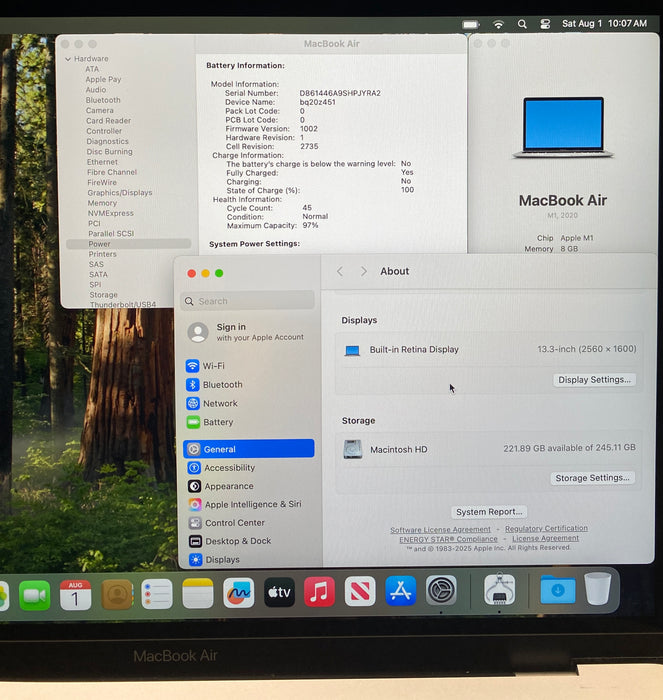This screenshot has width=663, height=700.
Task: Open Calendar from the Dock
Action: point(75,595)
